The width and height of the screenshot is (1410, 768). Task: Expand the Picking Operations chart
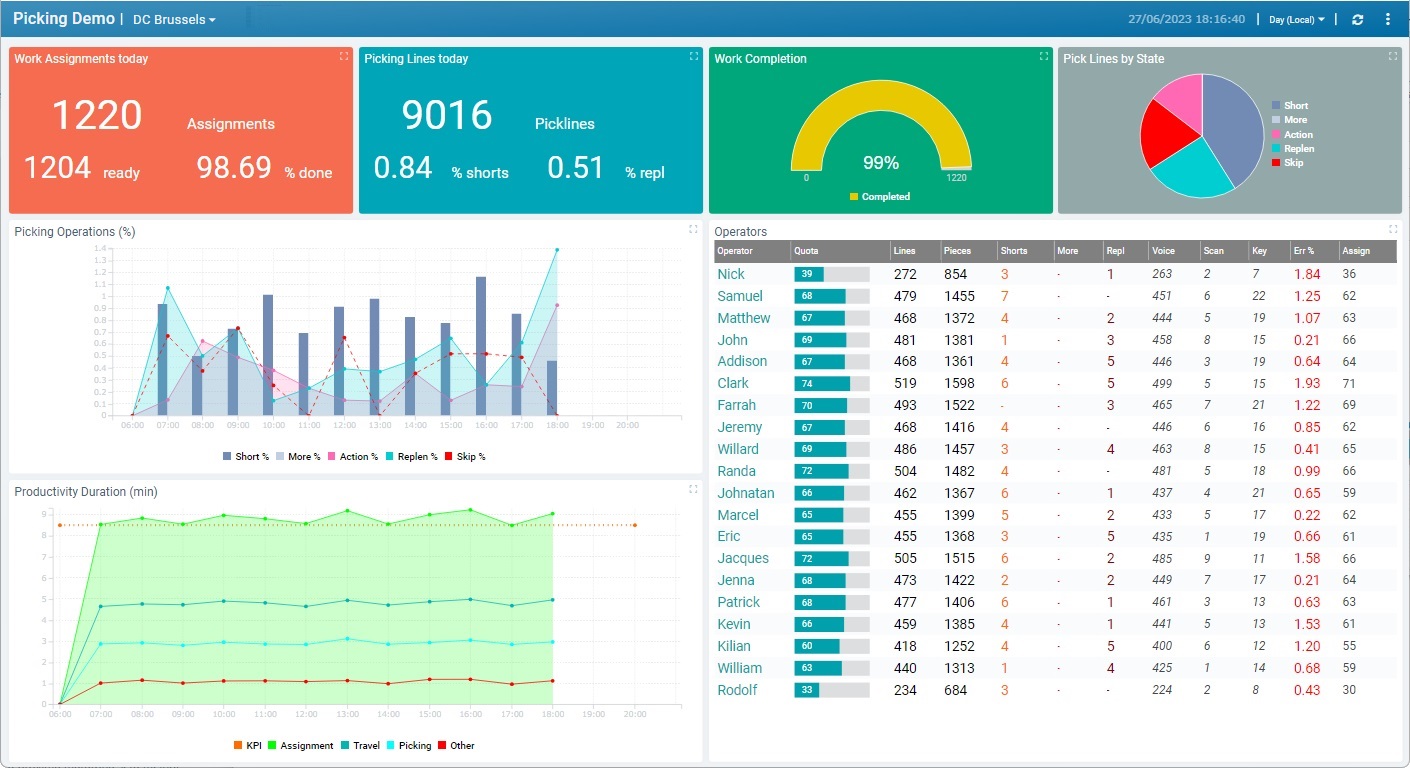pyautogui.click(x=693, y=228)
